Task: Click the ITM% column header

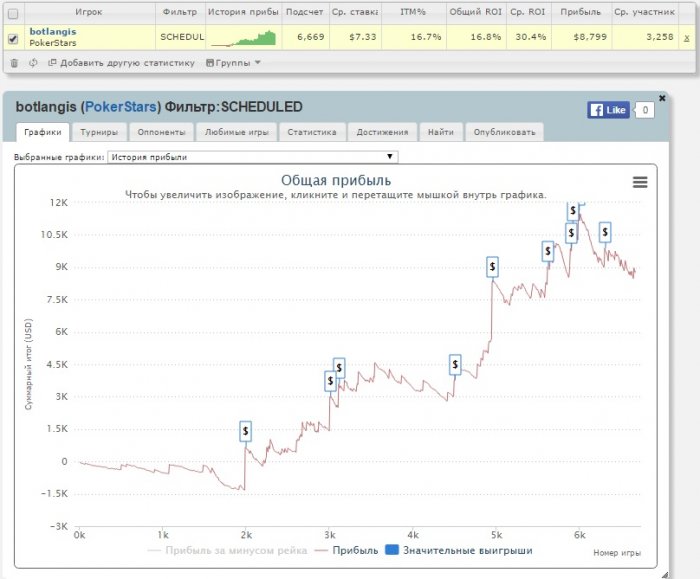Action: [412, 12]
